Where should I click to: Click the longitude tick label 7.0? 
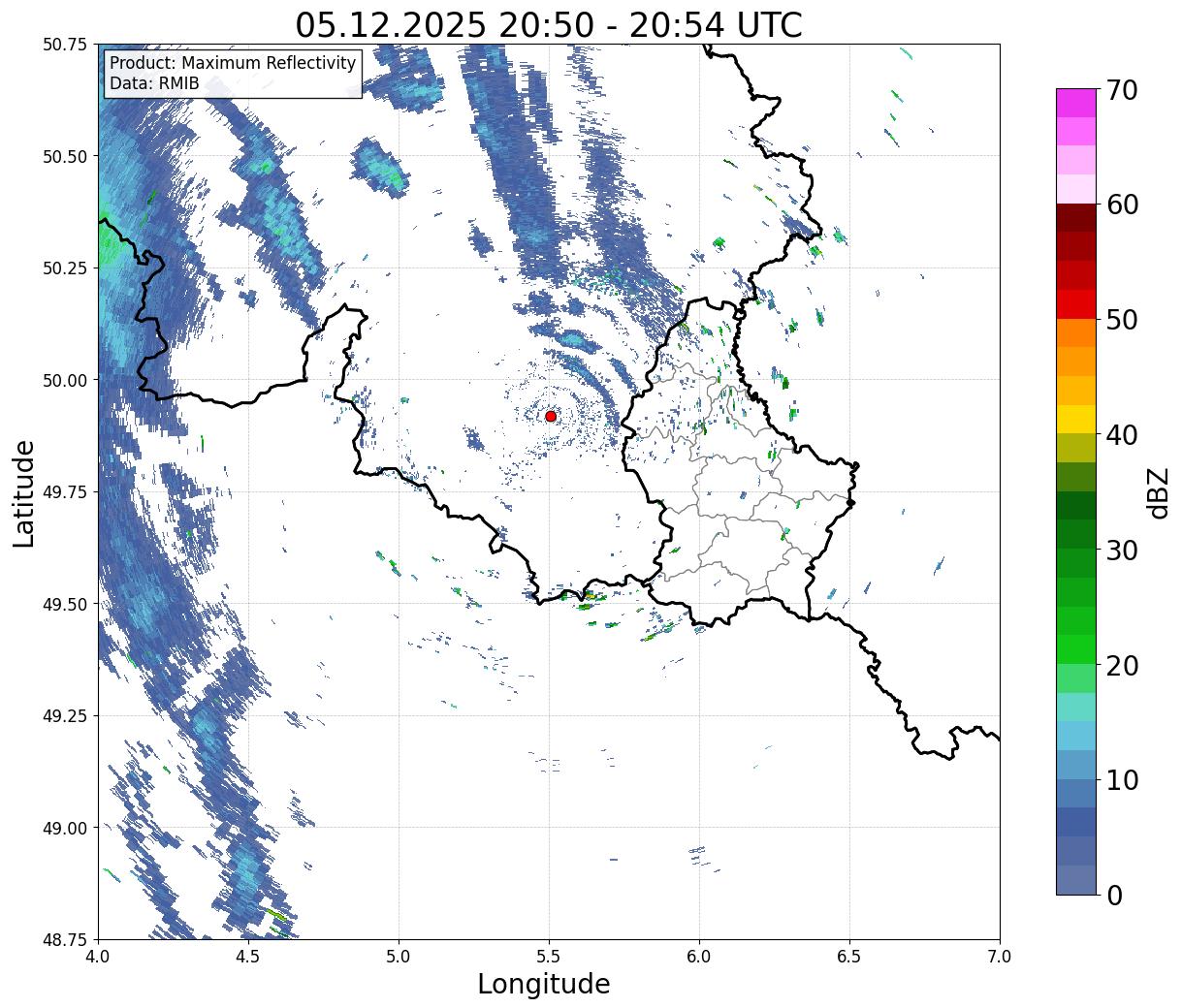pos(1000,956)
